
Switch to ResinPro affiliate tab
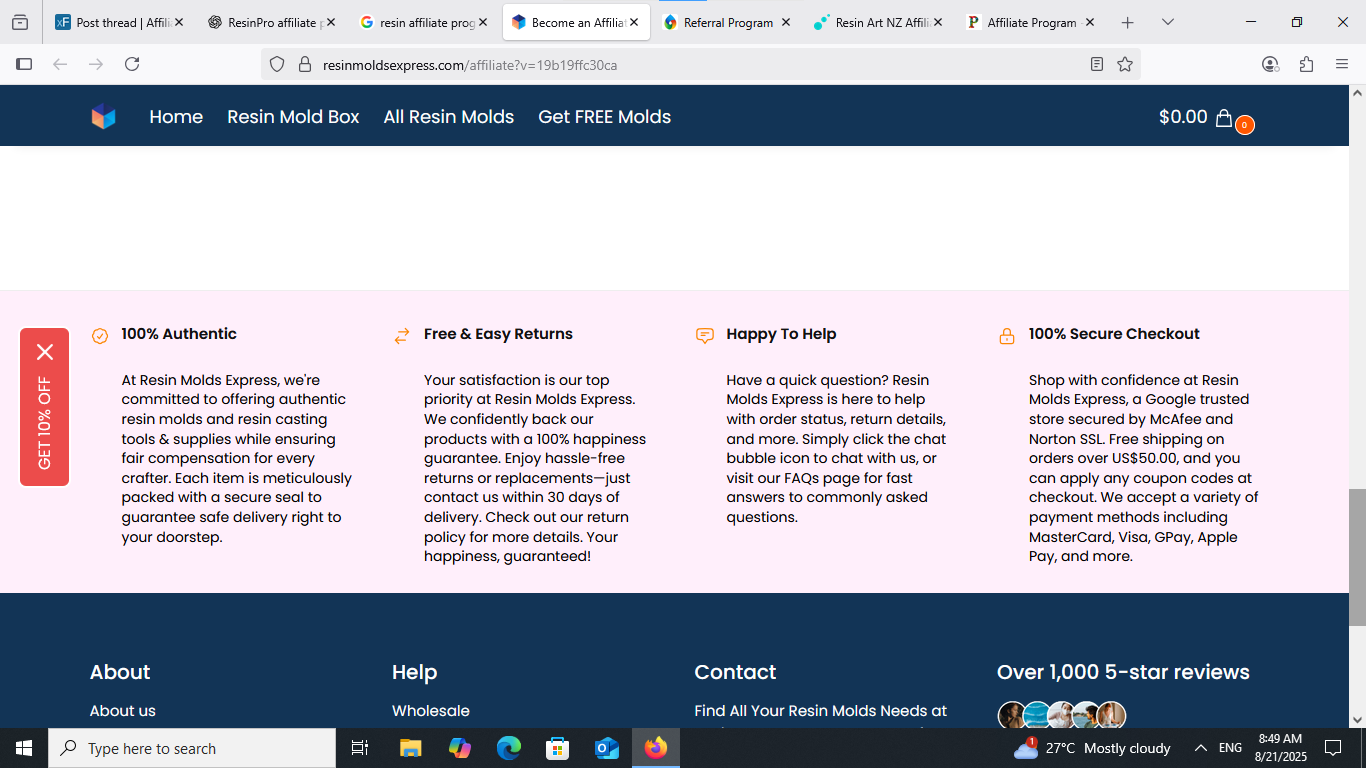(x=271, y=22)
